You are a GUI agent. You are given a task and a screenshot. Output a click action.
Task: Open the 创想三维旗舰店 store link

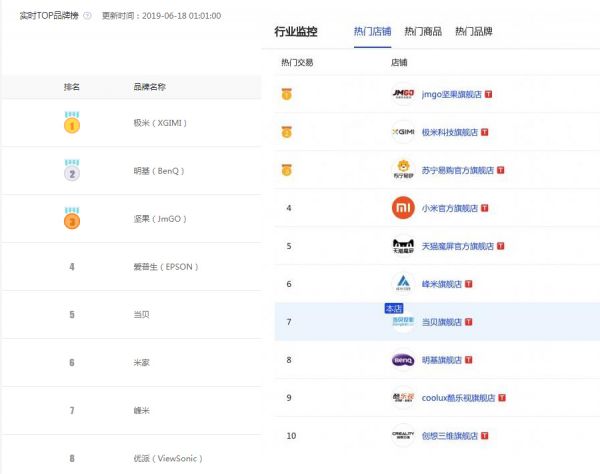click(450, 436)
